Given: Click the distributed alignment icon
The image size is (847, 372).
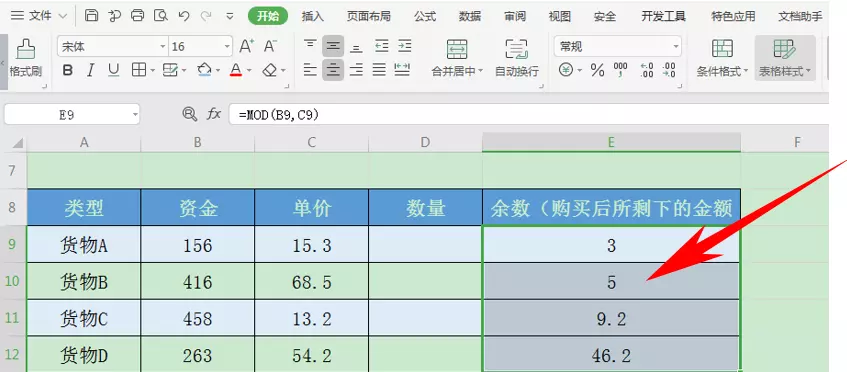Looking at the screenshot, I should pyautogui.click(x=402, y=69).
